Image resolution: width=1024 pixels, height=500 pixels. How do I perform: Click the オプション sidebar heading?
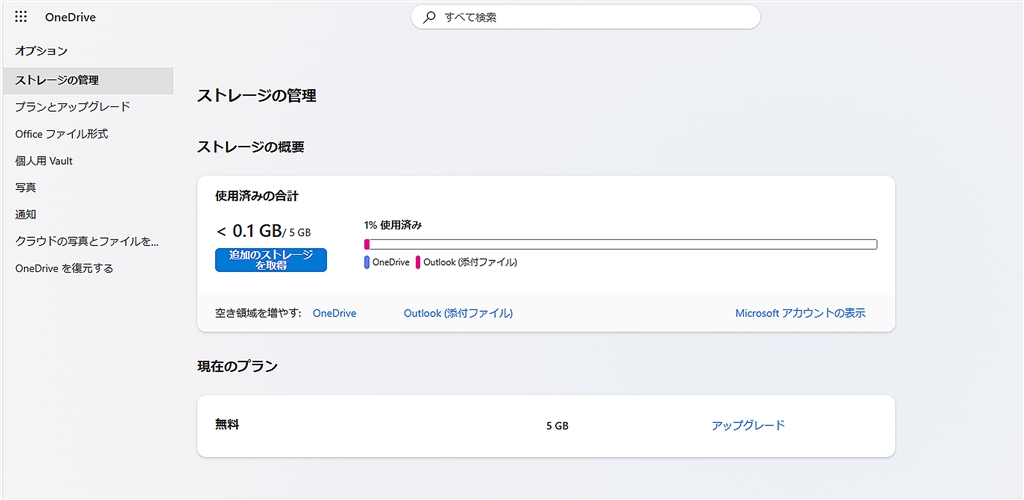click(41, 50)
